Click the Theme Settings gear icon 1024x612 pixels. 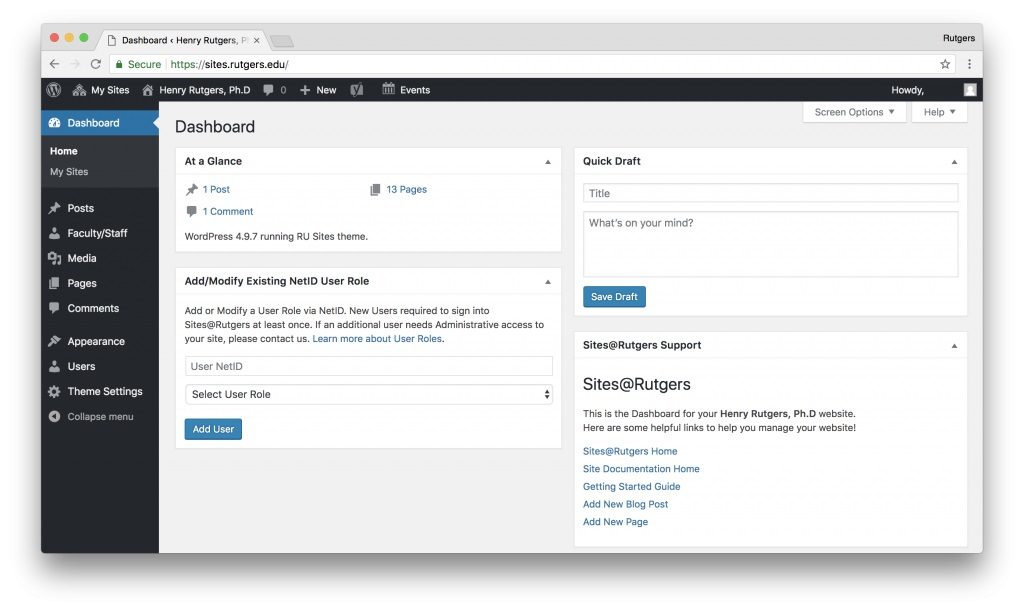click(53, 391)
